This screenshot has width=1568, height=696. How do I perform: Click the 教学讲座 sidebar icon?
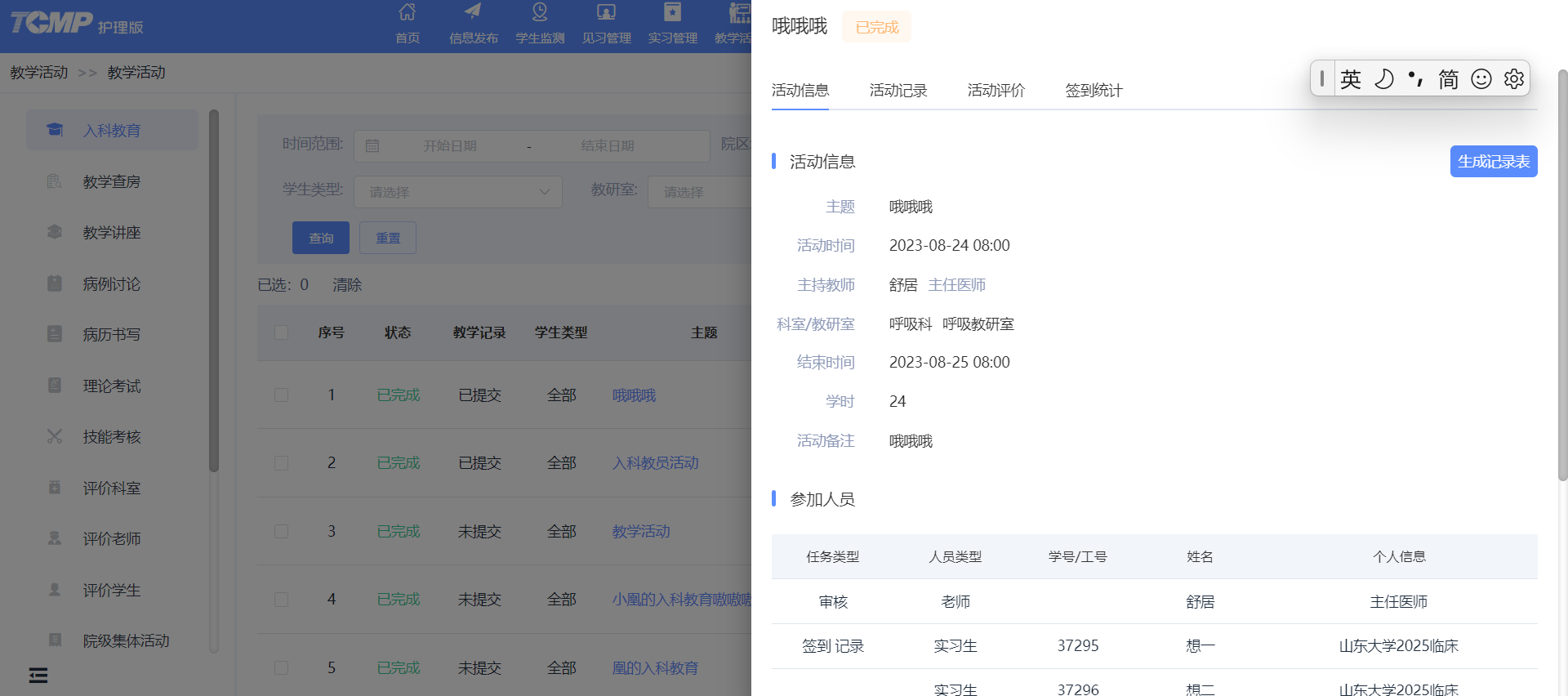55,232
